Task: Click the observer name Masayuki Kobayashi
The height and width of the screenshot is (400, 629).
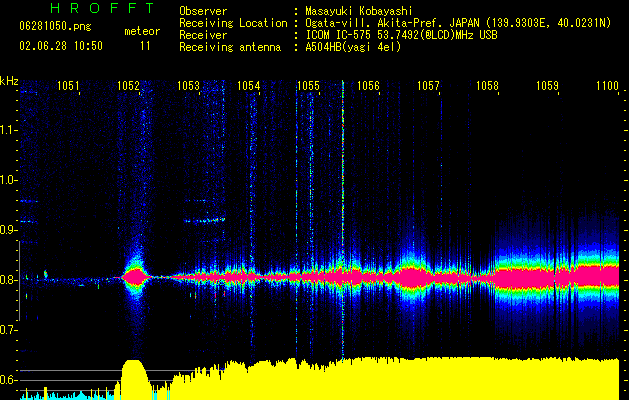Action: click(359, 11)
